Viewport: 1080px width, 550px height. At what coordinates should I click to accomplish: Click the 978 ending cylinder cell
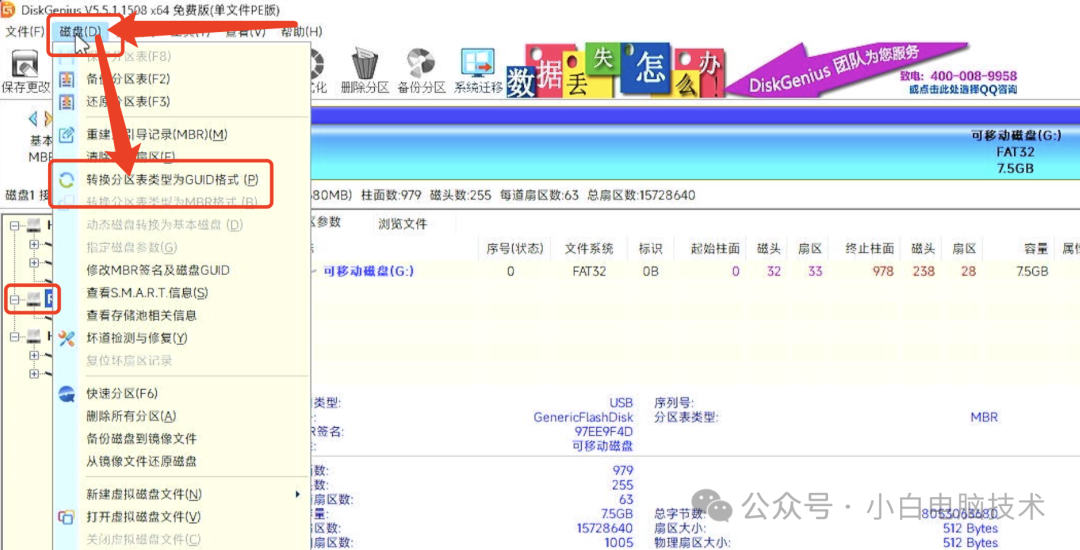pyautogui.click(x=883, y=271)
